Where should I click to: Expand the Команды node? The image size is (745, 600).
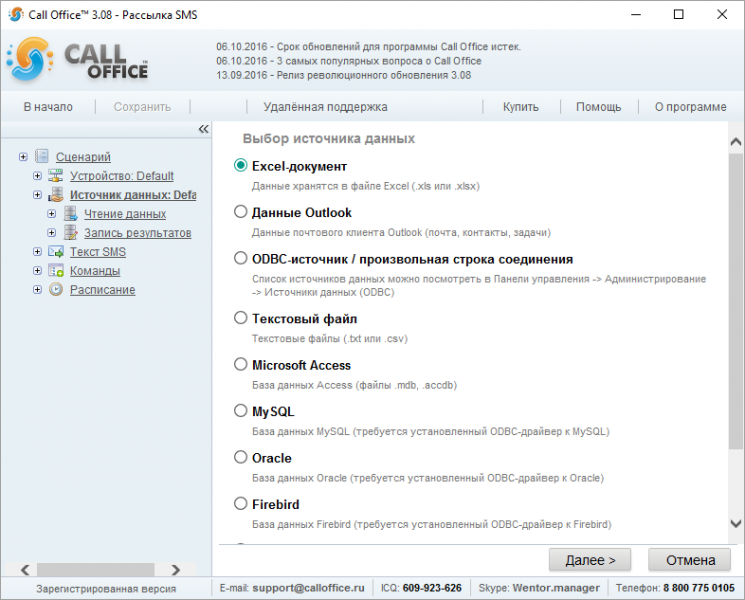[37, 271]
